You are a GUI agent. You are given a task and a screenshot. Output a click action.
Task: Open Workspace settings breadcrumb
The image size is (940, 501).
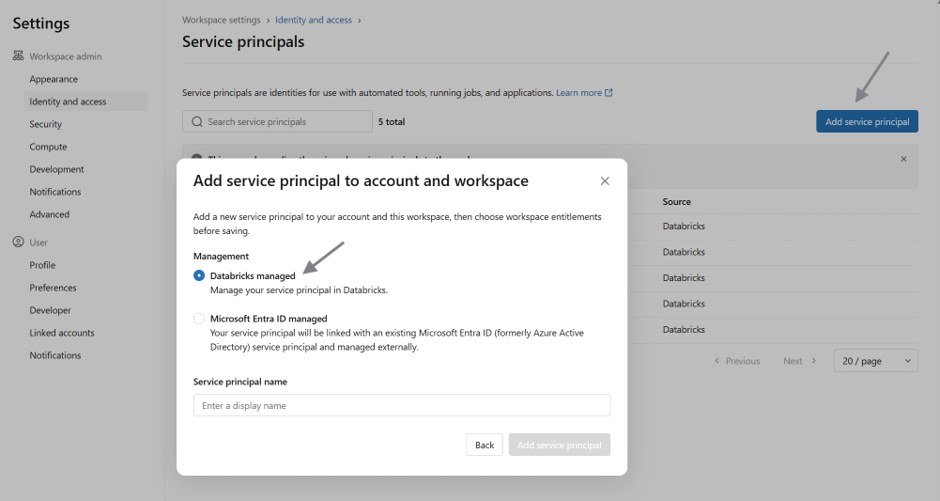(221, 20)
